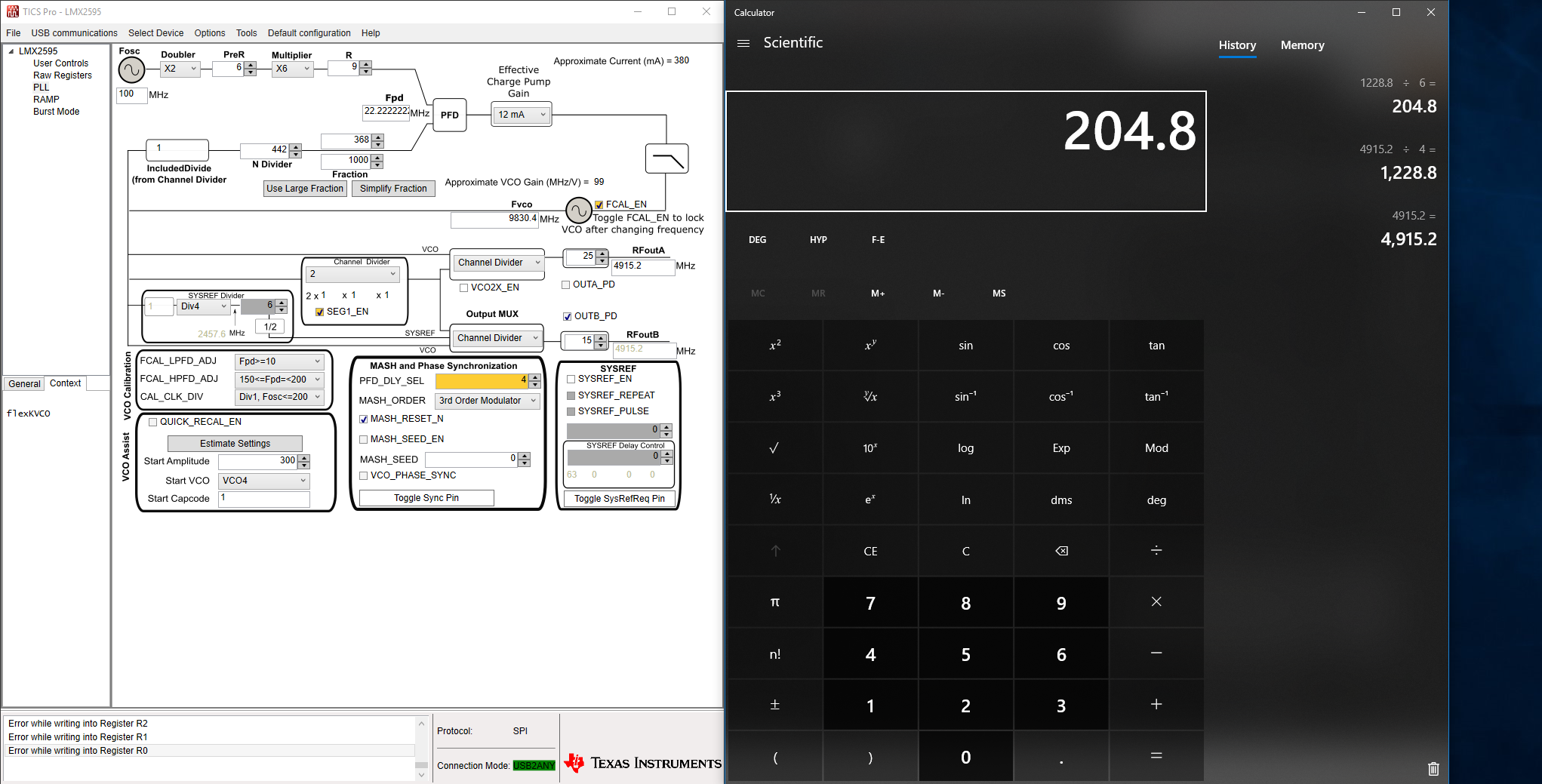Click the Fosc oscillator symbol
1542x784 pixels.
131,70
